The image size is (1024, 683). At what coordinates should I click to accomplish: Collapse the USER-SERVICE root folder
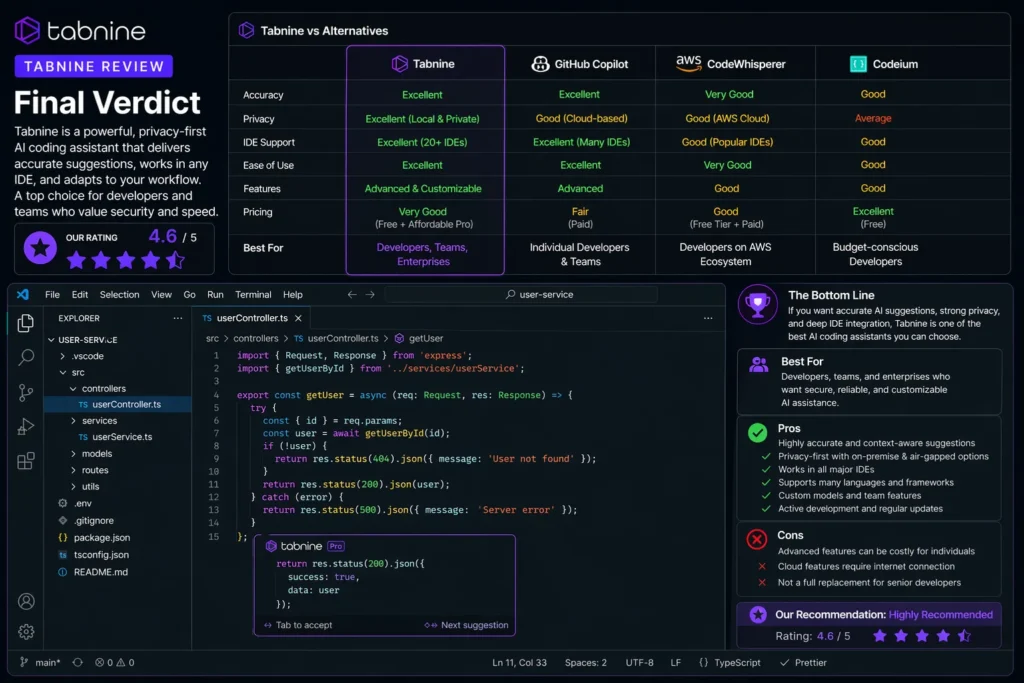pyautogui.click(x=51, y=340)
